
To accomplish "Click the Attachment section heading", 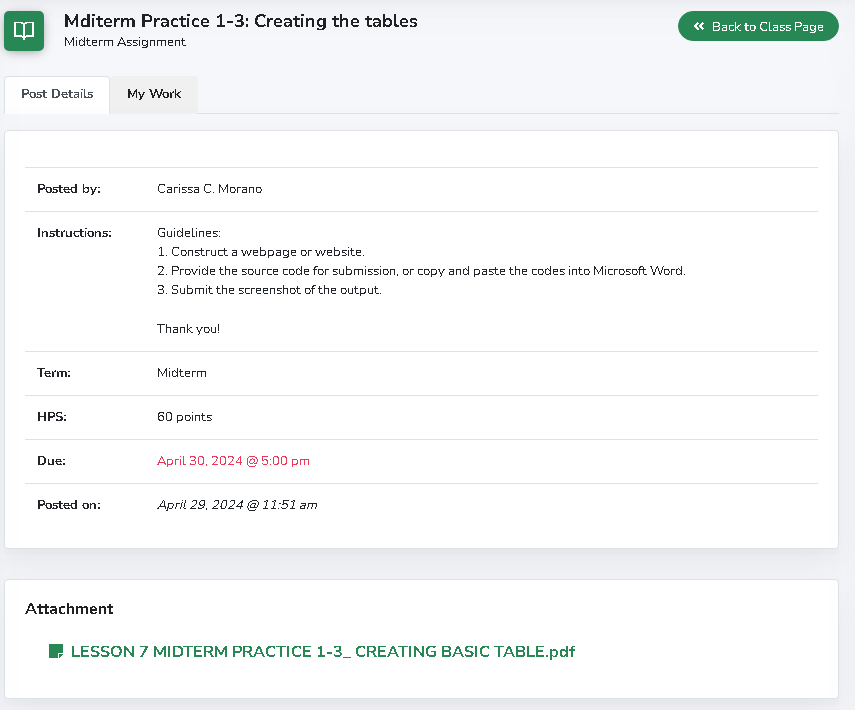I will (x=69, y=609).
